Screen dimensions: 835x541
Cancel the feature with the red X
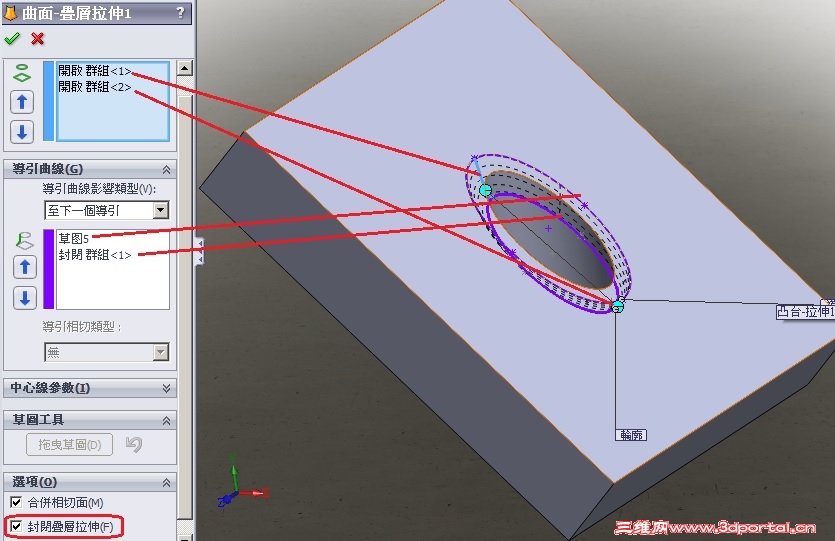click(37, 39)
